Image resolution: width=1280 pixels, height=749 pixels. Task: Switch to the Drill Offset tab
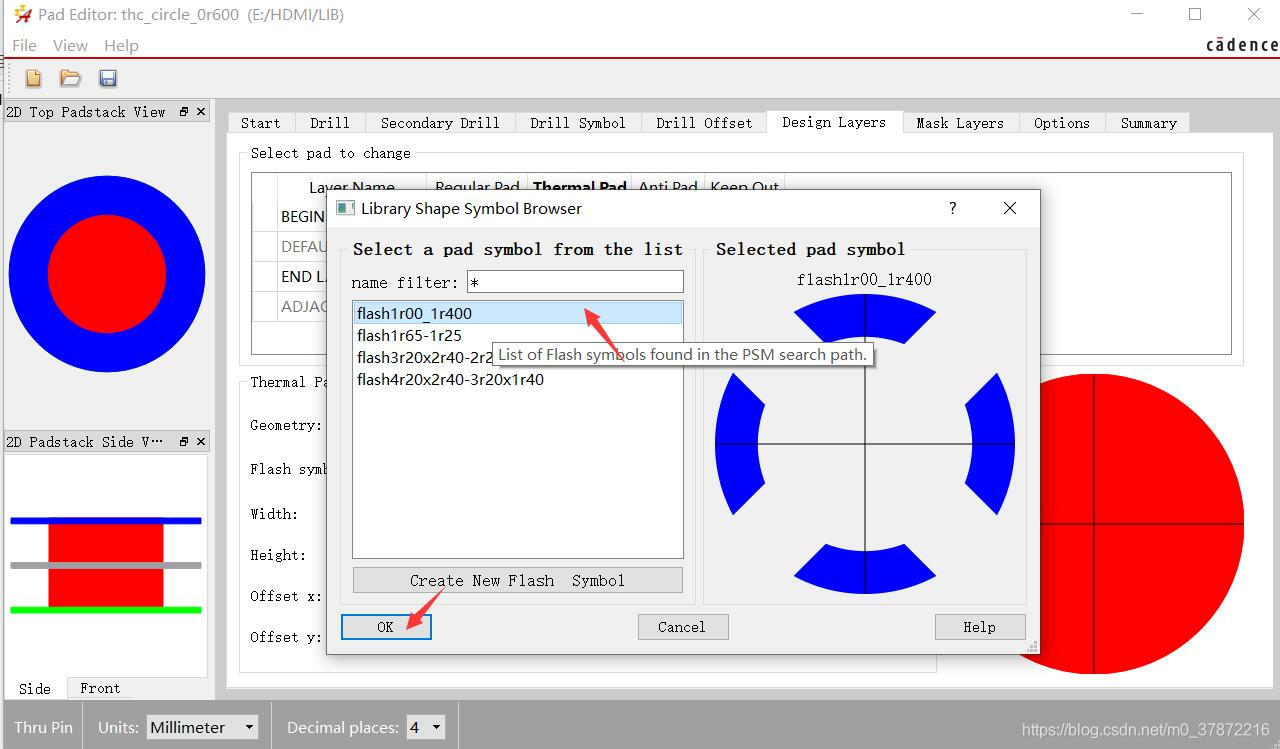[x=704, y=123]
